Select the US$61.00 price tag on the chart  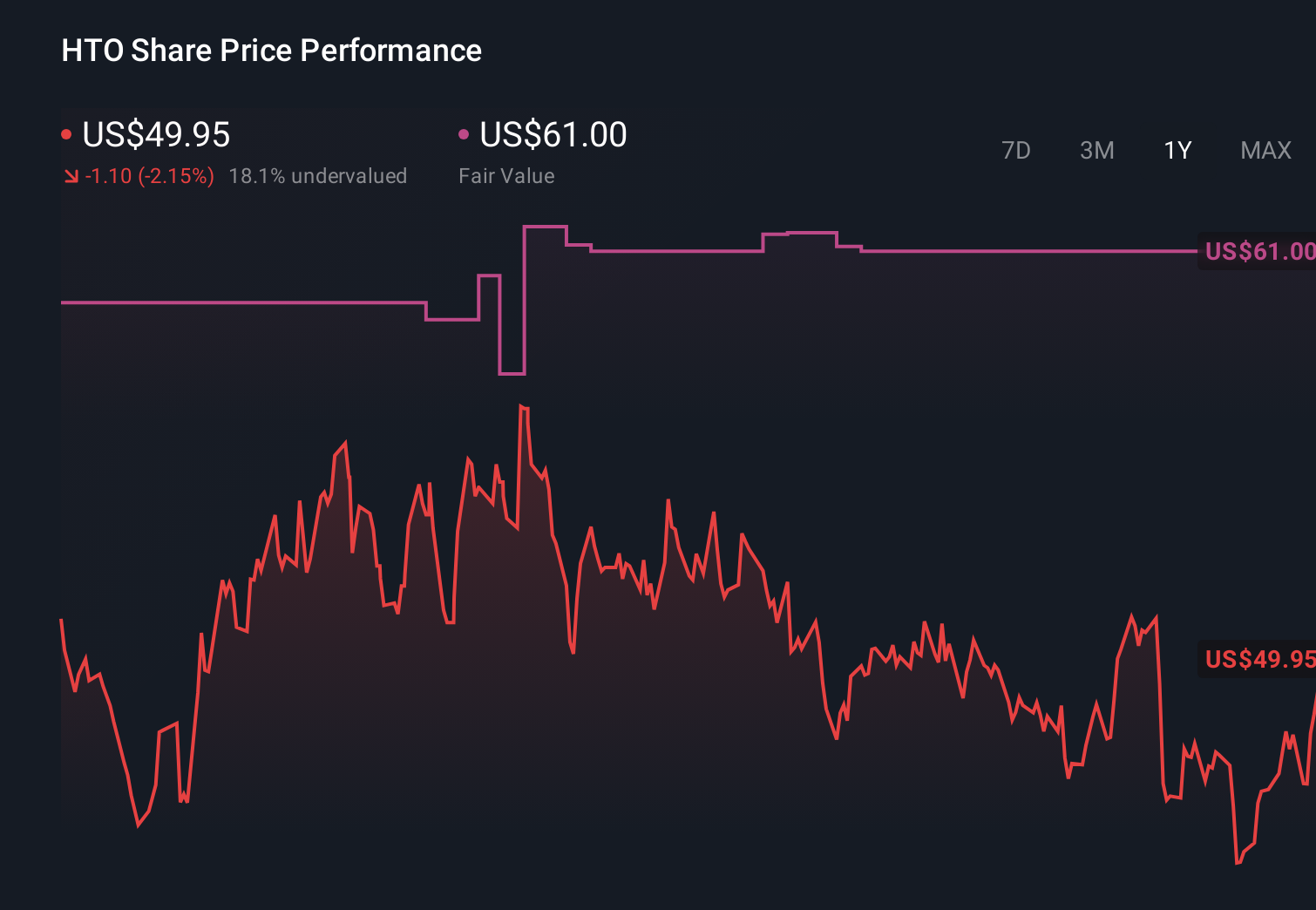click(x=1258, y=251)
